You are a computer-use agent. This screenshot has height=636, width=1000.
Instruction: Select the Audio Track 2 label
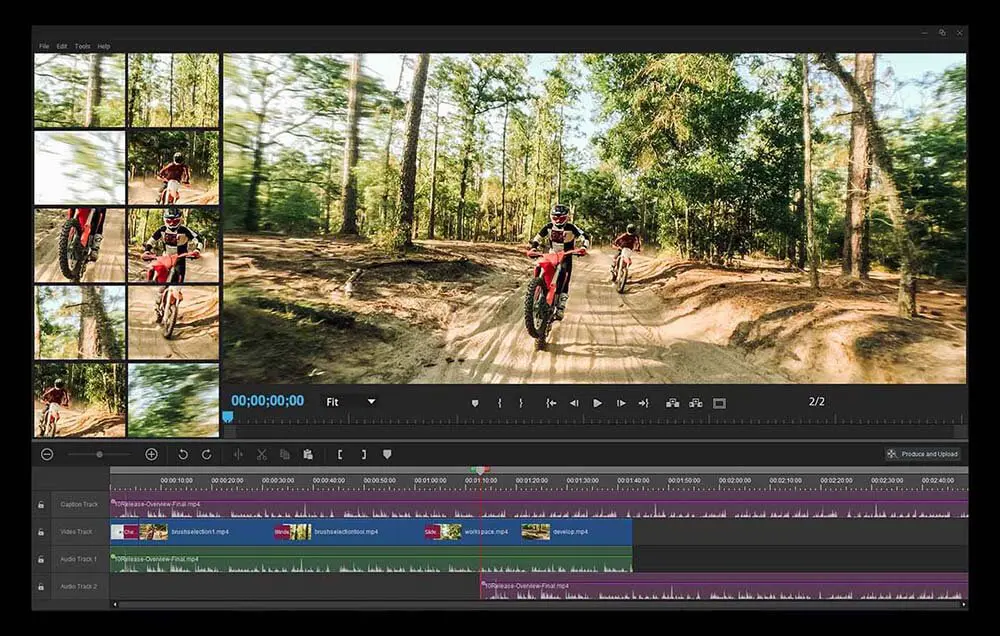pyautogui.click(x=78, y=587)
